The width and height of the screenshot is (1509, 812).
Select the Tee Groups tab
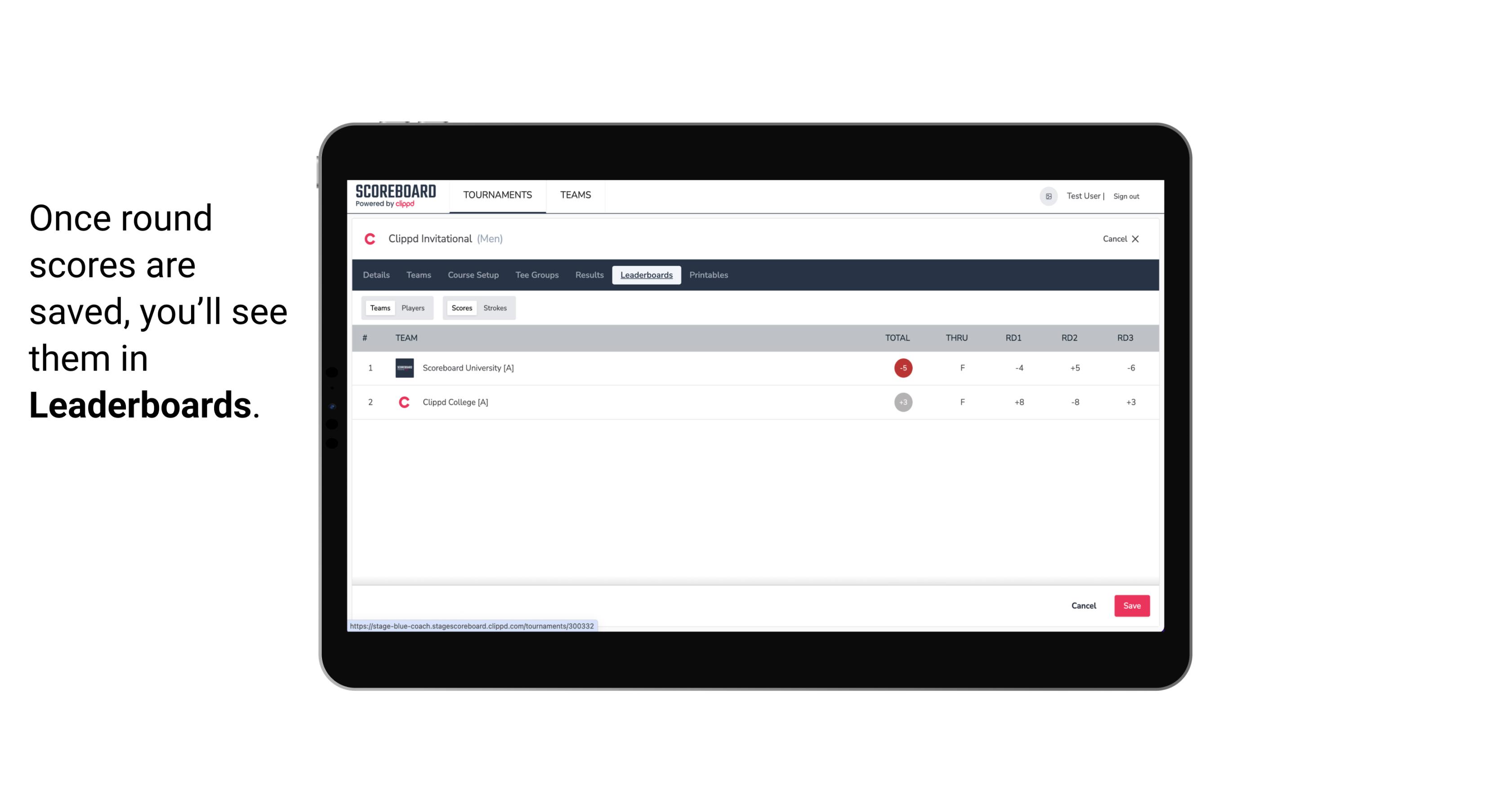point(536,275)
